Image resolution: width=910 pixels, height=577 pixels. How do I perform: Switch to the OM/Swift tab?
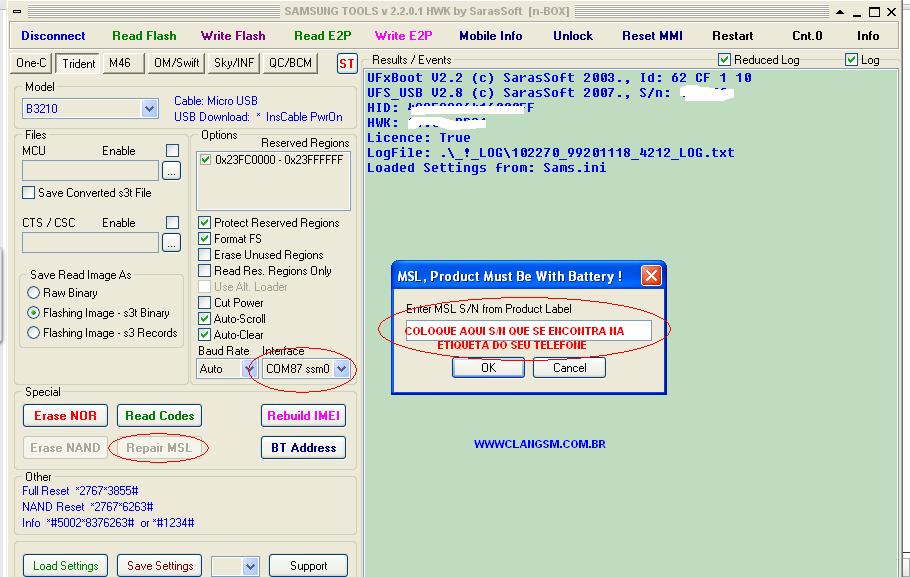pos(176,63)
